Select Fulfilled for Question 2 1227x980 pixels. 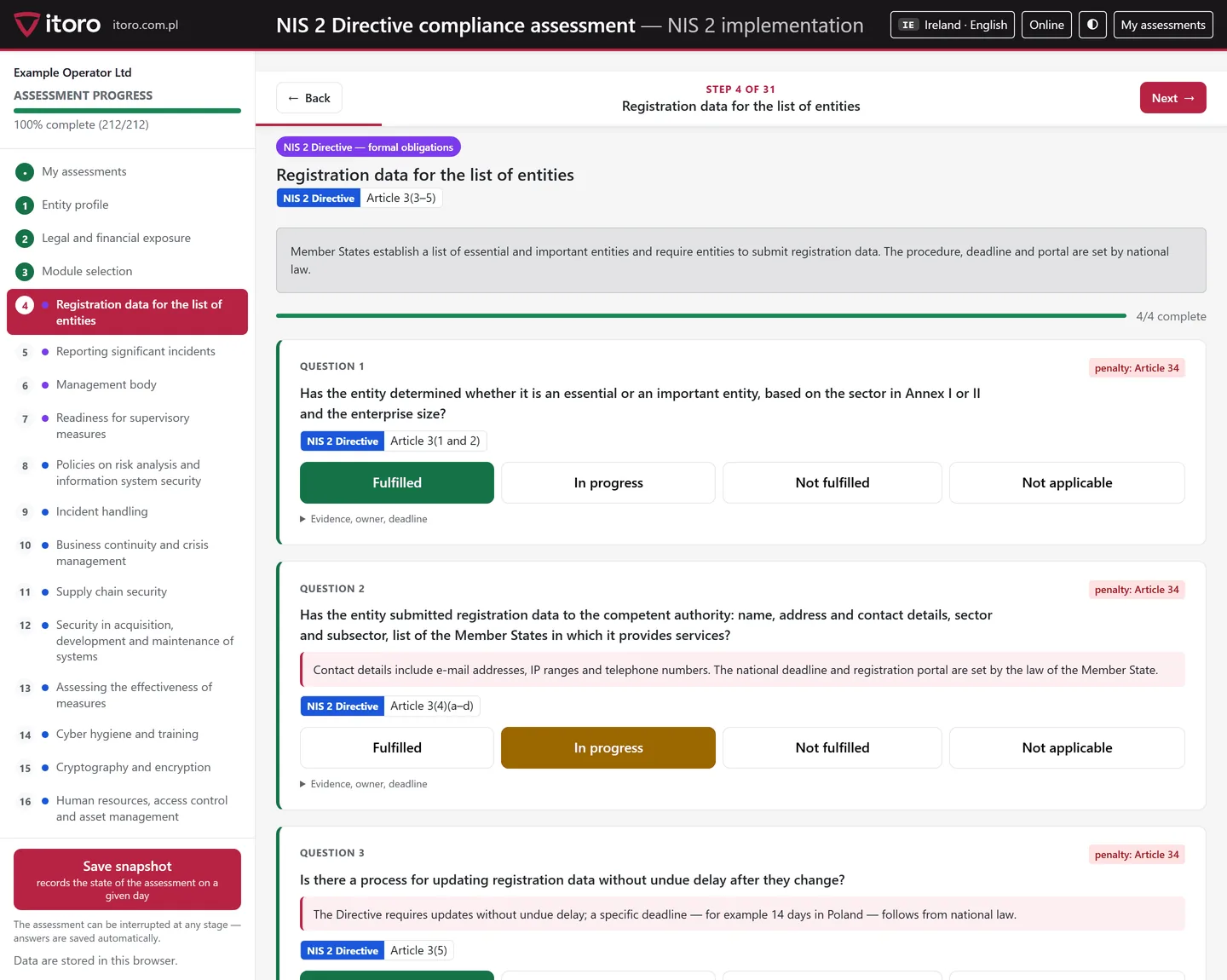coord(397,747)
